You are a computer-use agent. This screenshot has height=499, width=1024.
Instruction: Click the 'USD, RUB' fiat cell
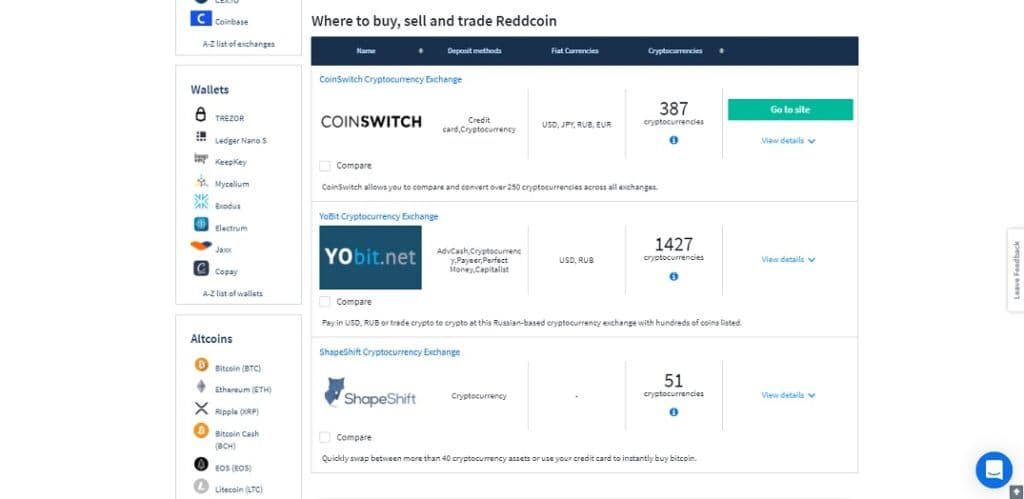[x=577, y=260]
